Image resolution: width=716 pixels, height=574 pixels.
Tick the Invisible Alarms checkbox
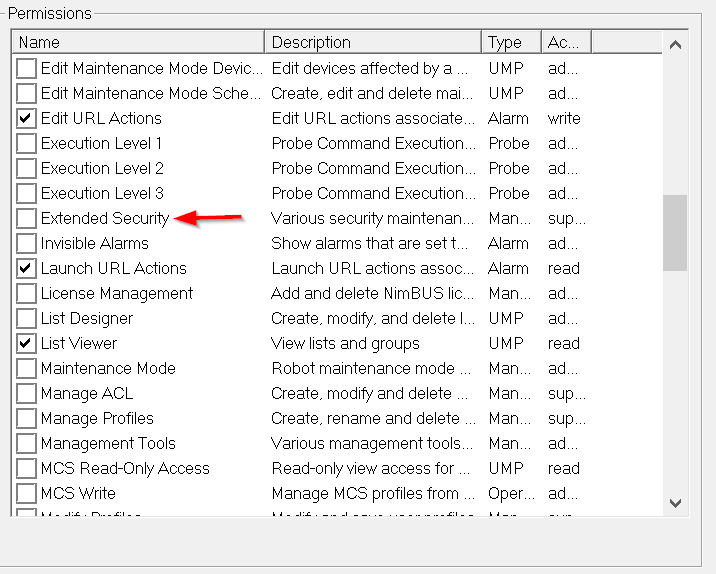click(26, 243)
